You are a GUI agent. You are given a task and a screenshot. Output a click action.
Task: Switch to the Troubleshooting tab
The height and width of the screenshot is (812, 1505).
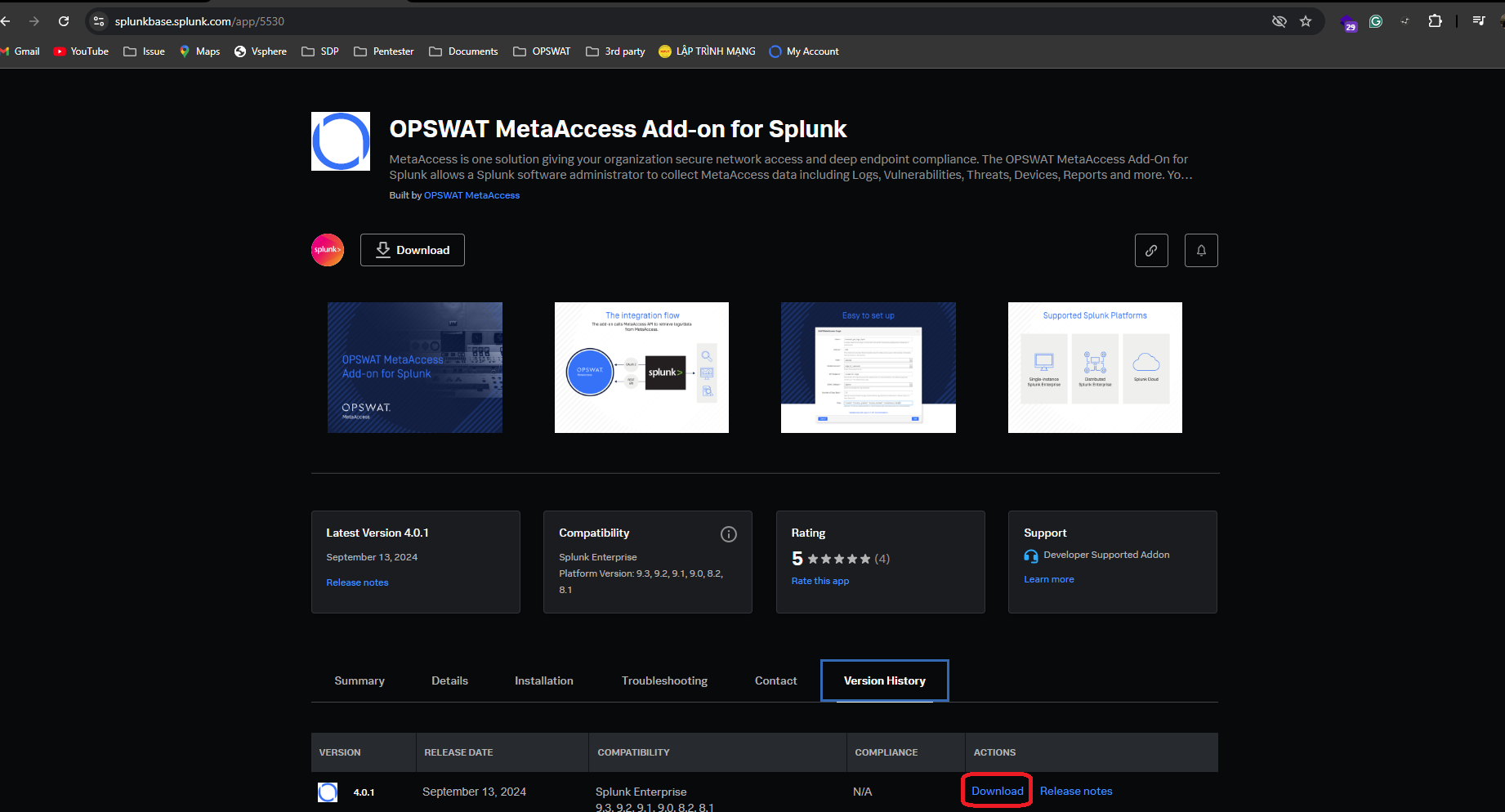[x=665, y=680]
